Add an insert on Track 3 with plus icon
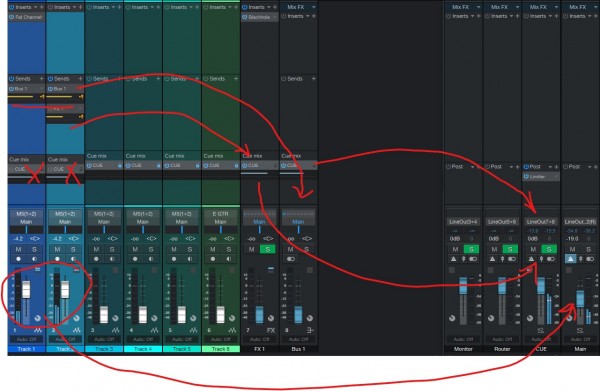The image size is (600, 391). click(x=119, y=7)
